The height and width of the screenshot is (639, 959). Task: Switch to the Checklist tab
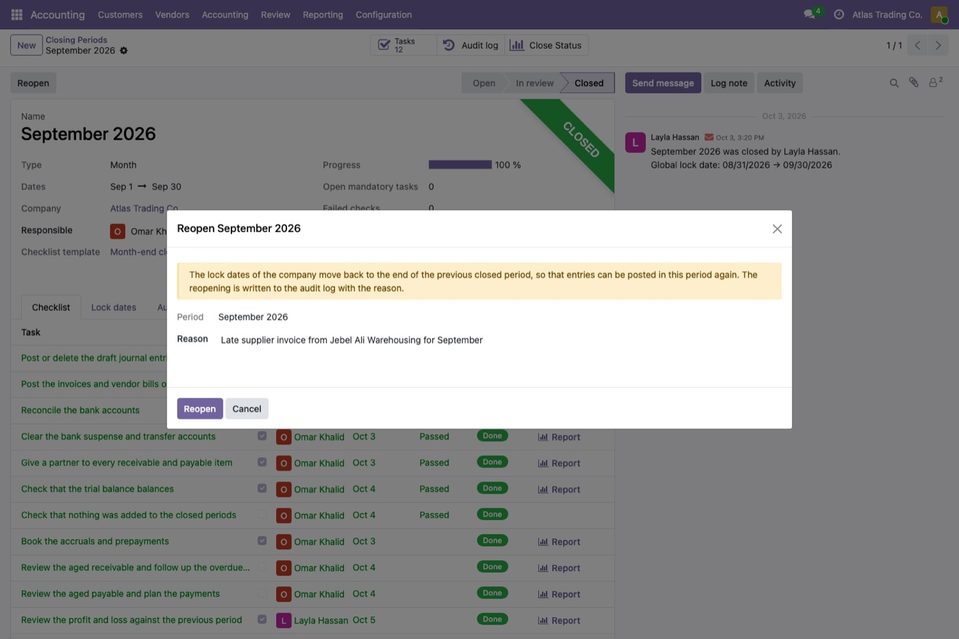pos(51,307)
